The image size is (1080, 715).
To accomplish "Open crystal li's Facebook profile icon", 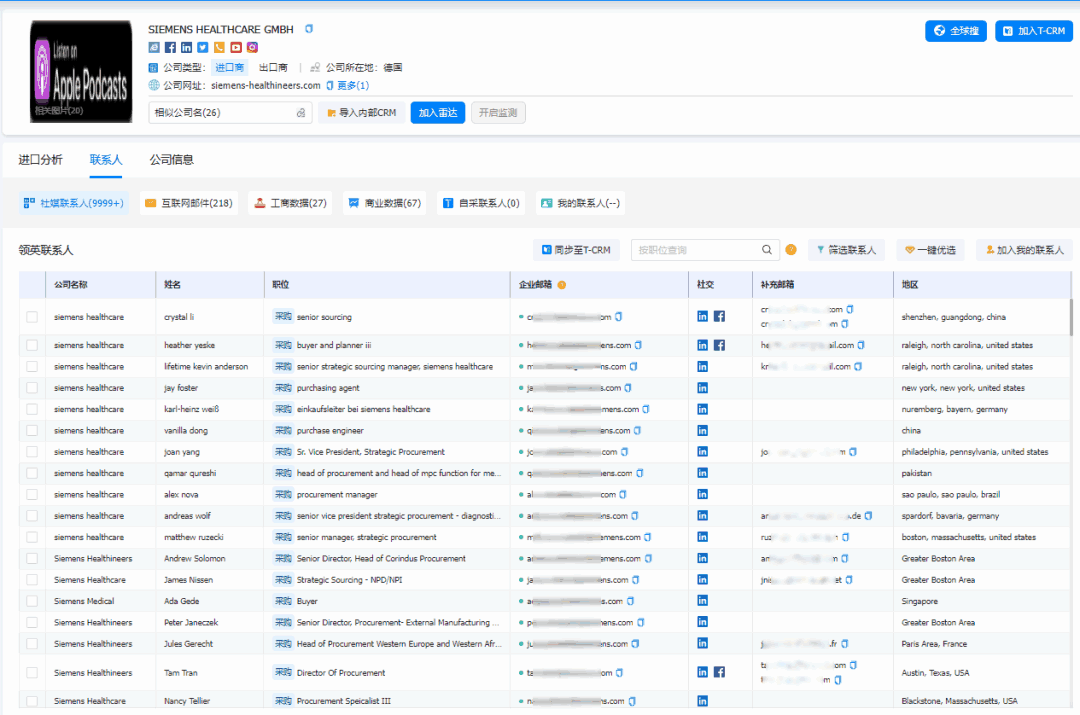I will pyautogui.click(x=719, y=317).
